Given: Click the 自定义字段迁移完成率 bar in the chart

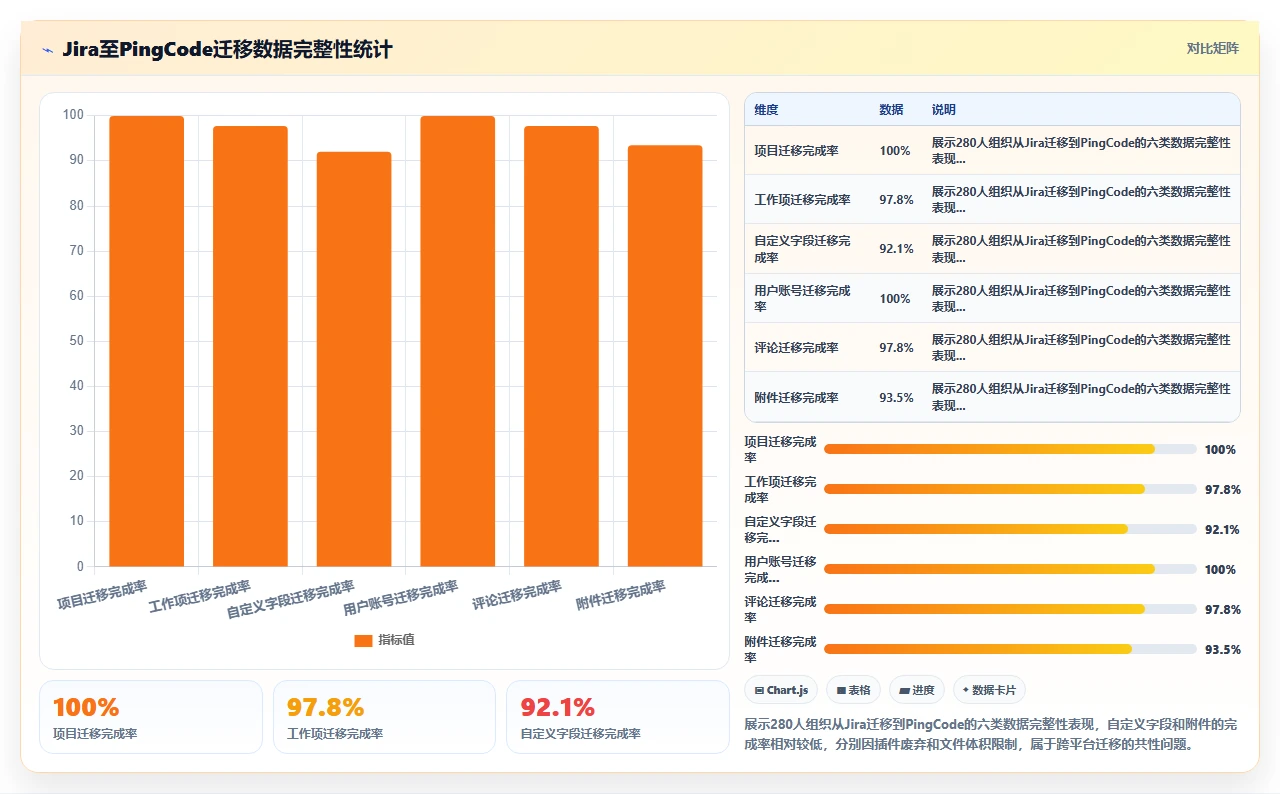Looking at the screenshot, I should coord(354,359).
